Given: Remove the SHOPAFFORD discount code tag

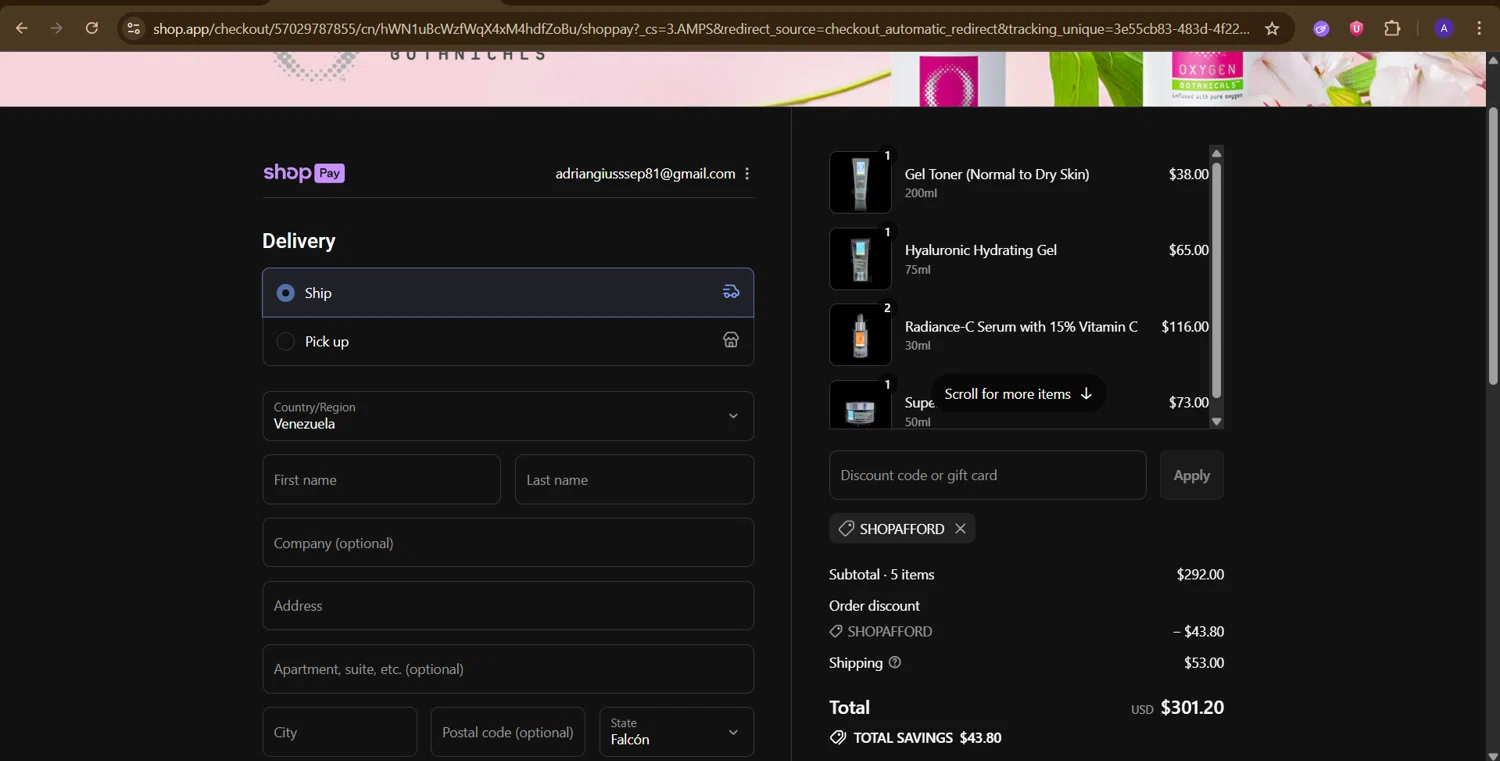Looking at the screenshot, I should point(960,528).
